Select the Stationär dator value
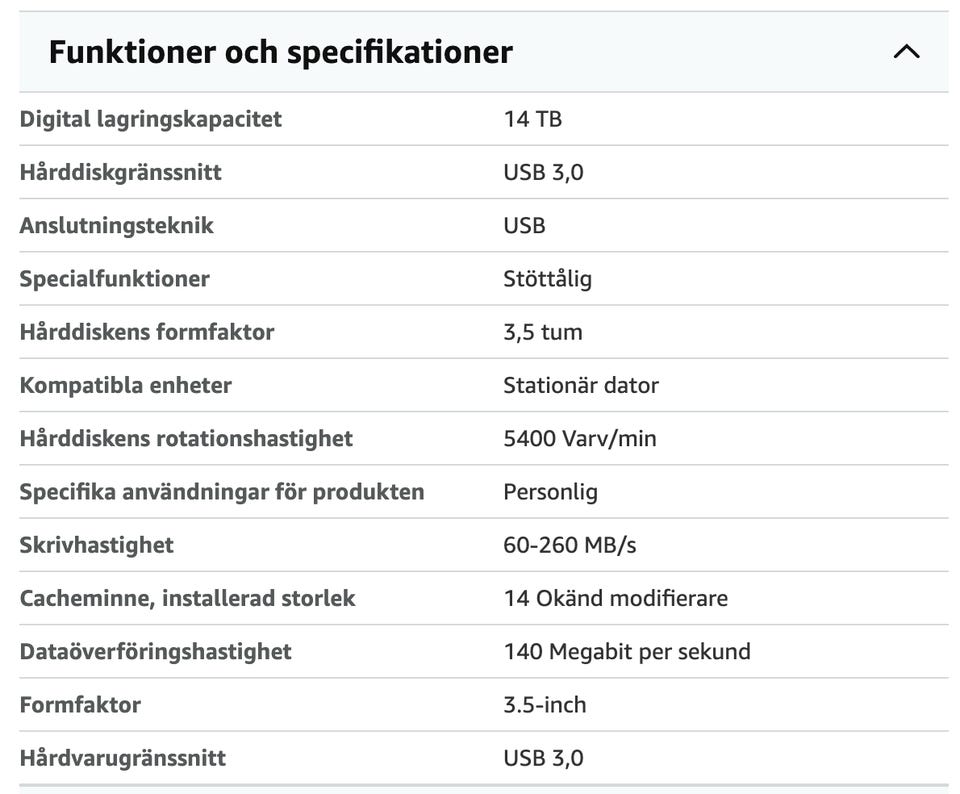Viewport: 960px width, 794px height. [x=580, y=385]
